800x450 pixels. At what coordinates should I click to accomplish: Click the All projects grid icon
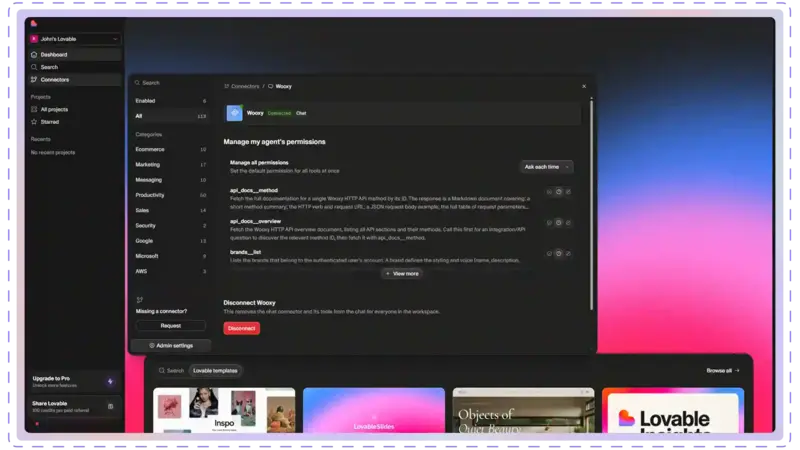34,109
